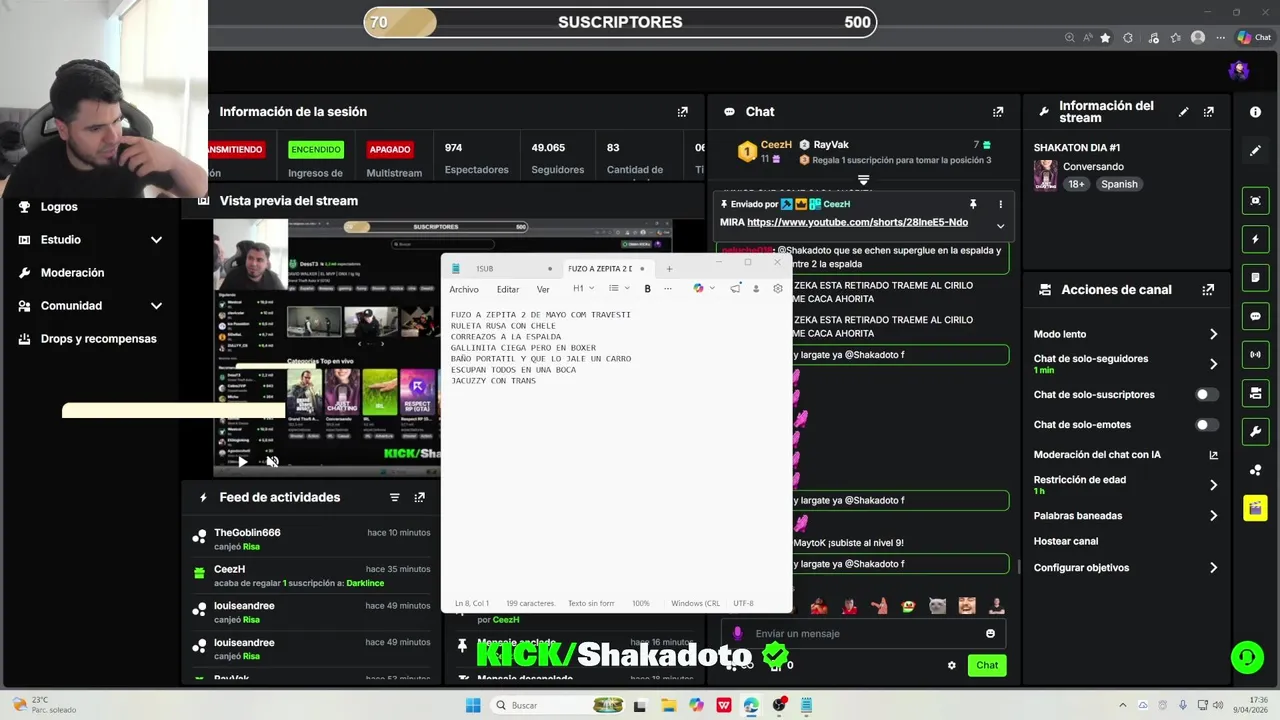Screen dimensions: 1280x720
Task: Open OBS Studio from taskbar
Action: [x=779, y=705]
